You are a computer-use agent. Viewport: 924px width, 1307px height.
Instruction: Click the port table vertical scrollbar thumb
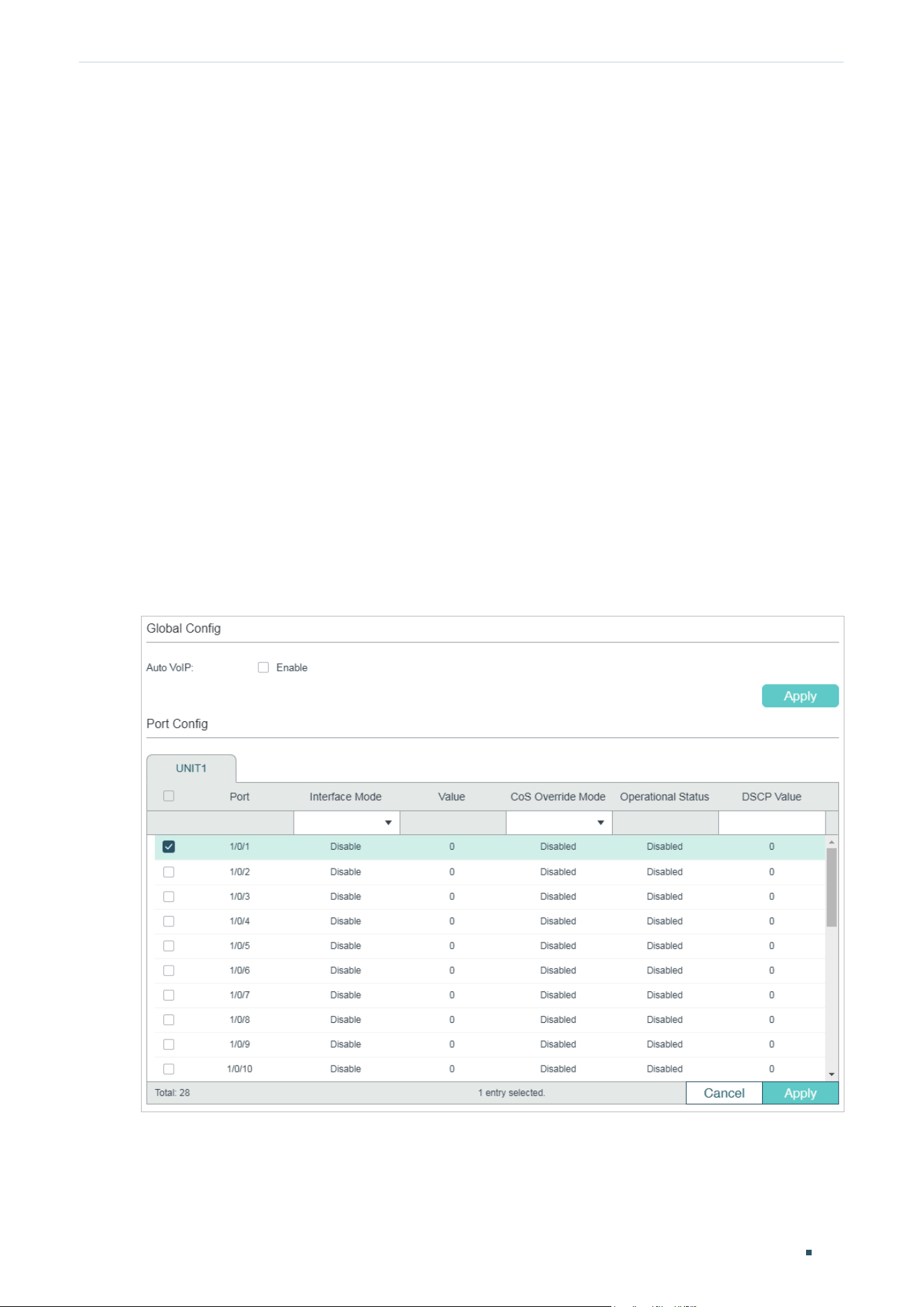pos(831,887)
